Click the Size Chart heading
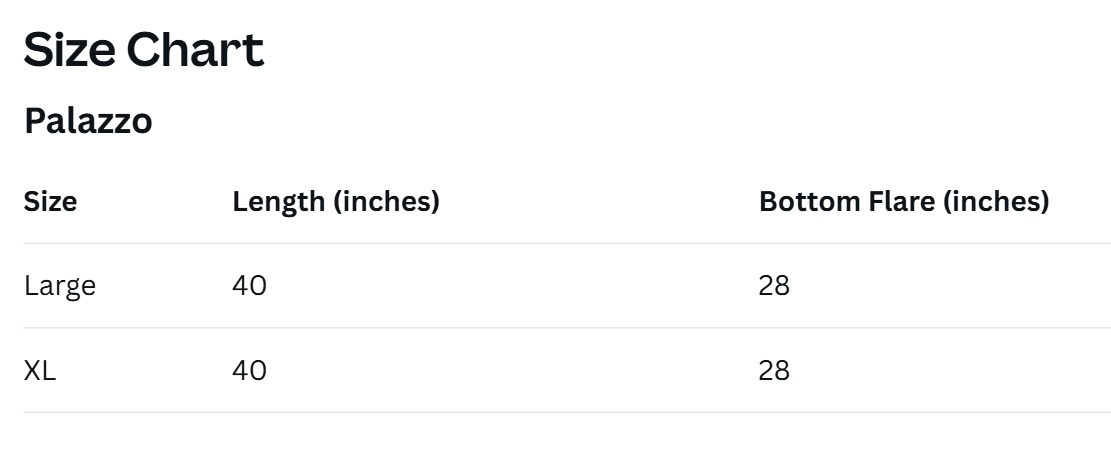Image resolution: width=1111 pixels, height=457 pixels. pos(143,50)
